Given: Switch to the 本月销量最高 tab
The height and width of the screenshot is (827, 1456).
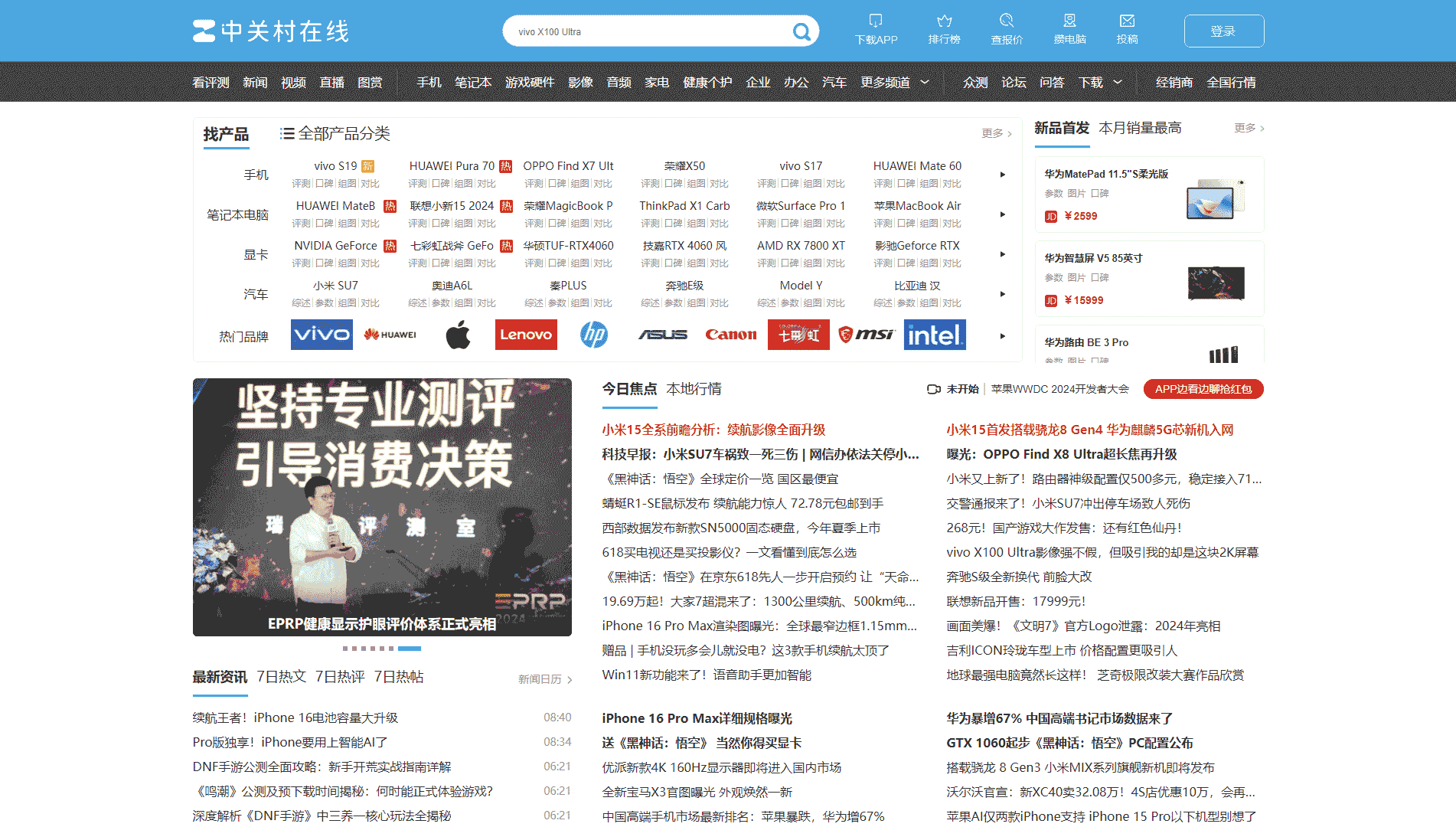Looking at the screenshot, I should coord(1140,128).
